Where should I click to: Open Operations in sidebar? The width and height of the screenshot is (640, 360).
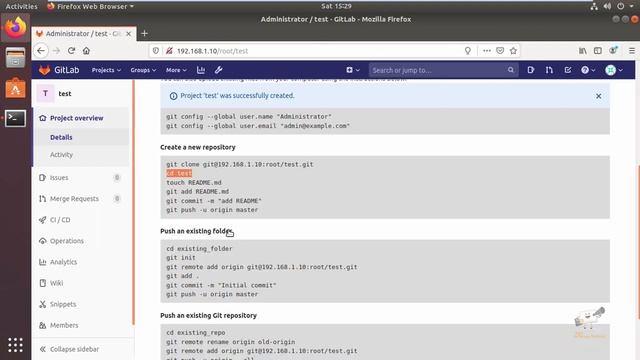(67, 241)
